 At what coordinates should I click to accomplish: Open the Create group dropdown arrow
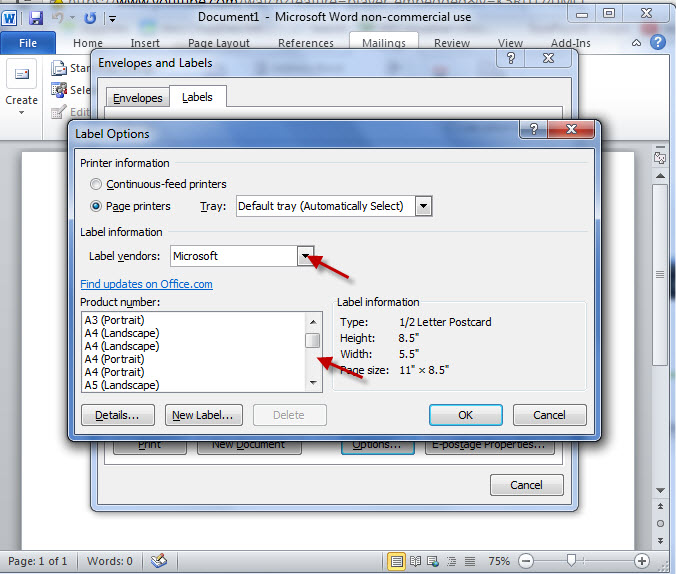tap(22, 113)
